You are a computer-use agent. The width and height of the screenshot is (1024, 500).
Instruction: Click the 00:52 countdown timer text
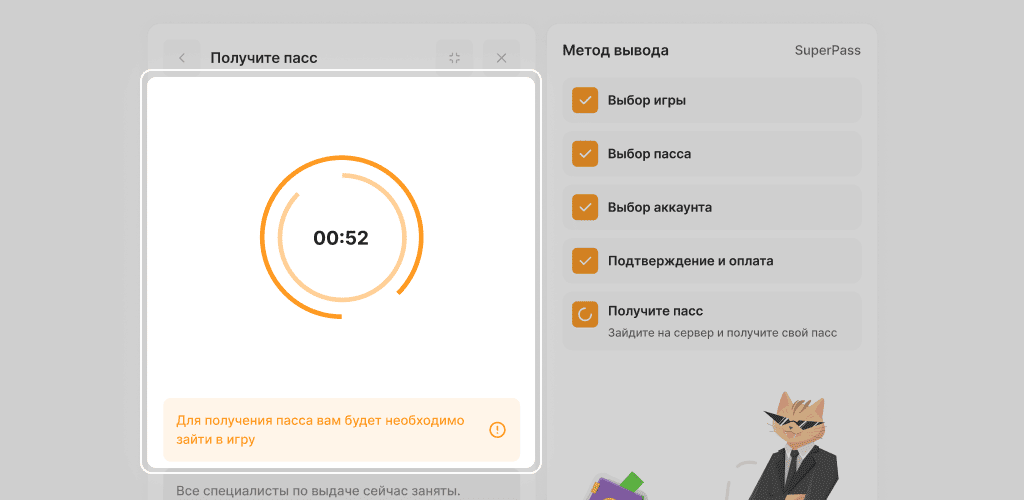click(341, 238)
